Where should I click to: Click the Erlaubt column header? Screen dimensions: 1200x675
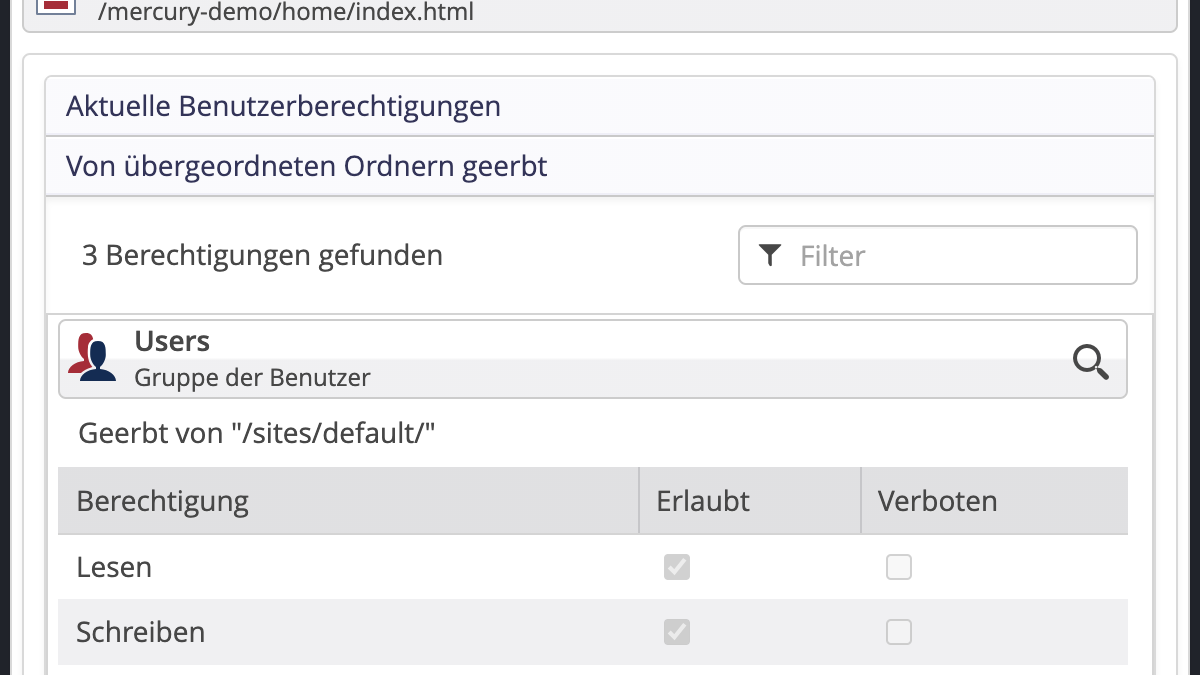pos(702,500)
